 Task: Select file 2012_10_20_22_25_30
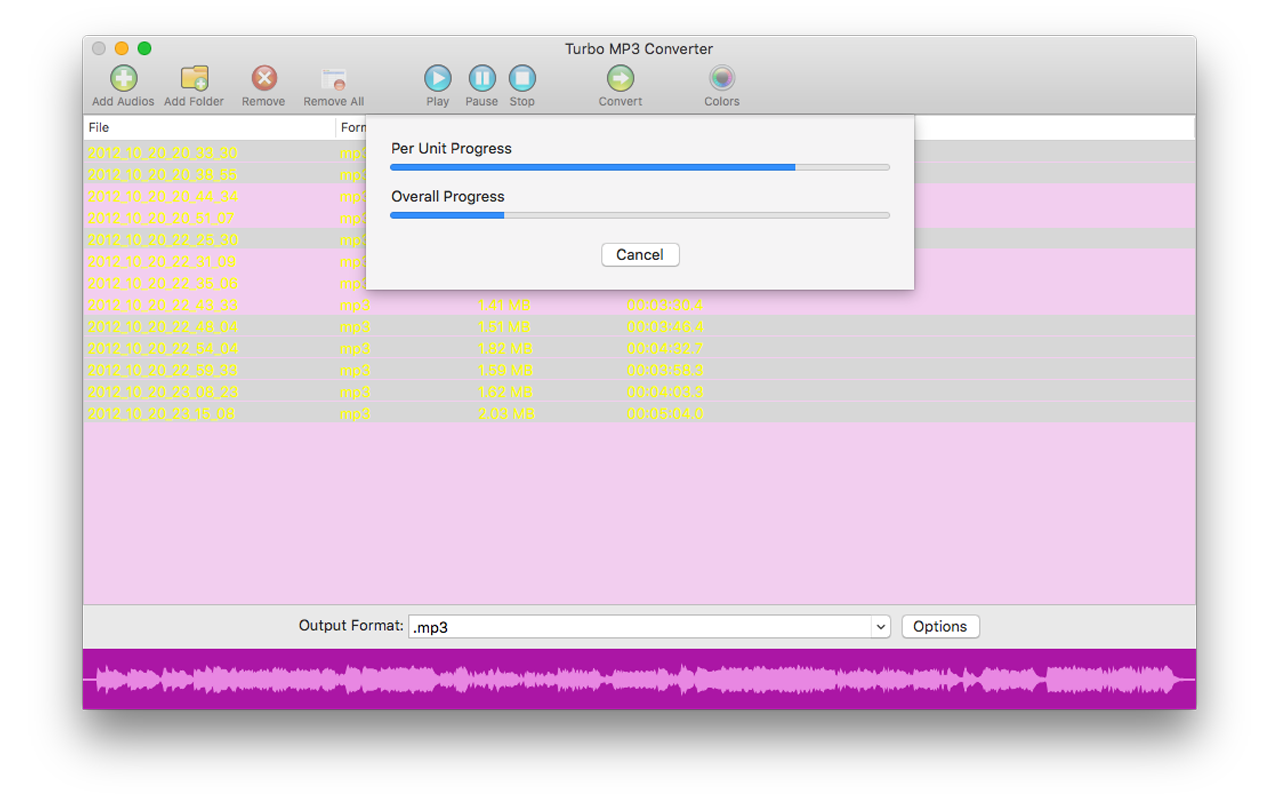(x=163, y=240)
